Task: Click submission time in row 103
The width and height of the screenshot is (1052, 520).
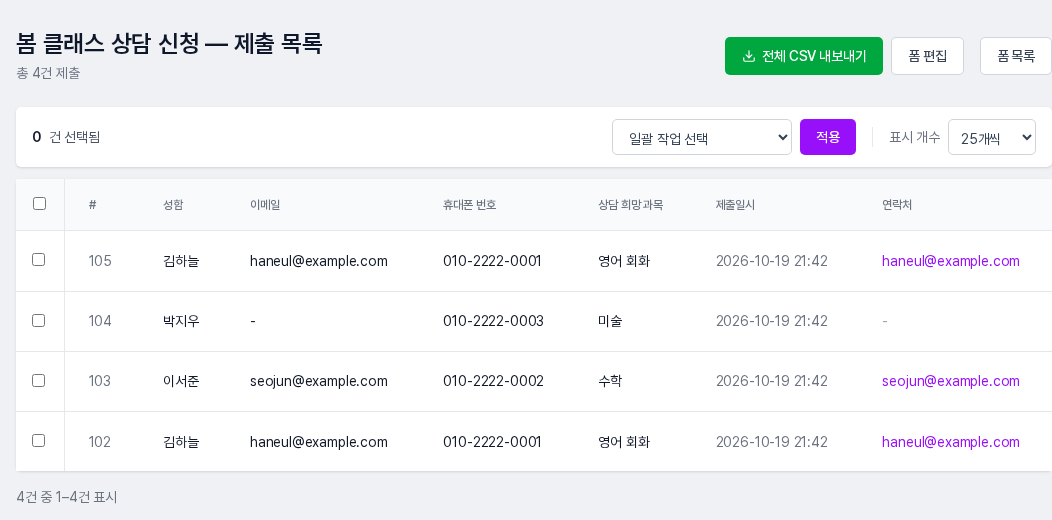Action: click(x=772, y=381)
